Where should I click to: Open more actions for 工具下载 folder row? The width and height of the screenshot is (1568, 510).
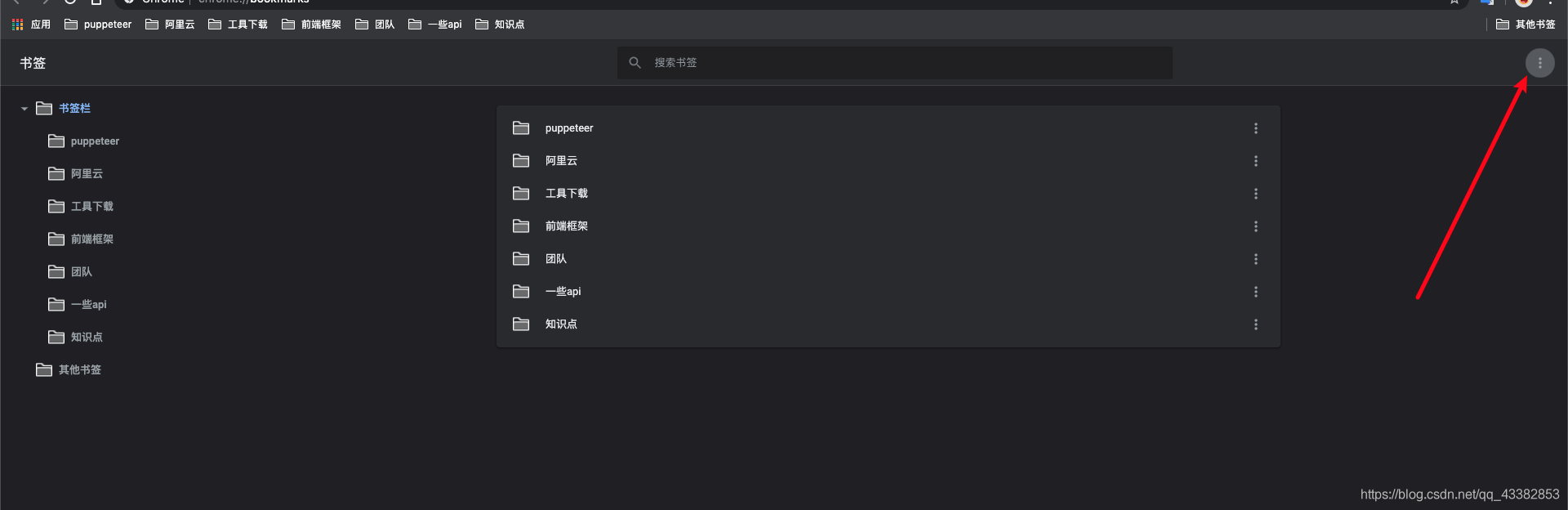1256,194
